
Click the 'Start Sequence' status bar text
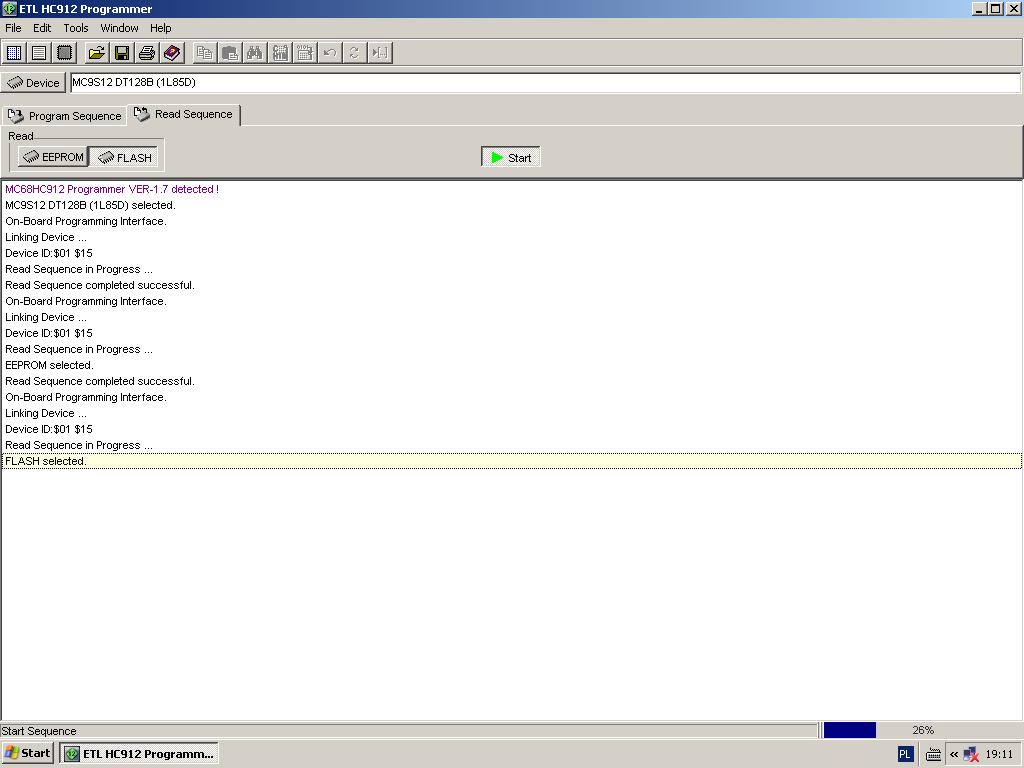[39, 731]
